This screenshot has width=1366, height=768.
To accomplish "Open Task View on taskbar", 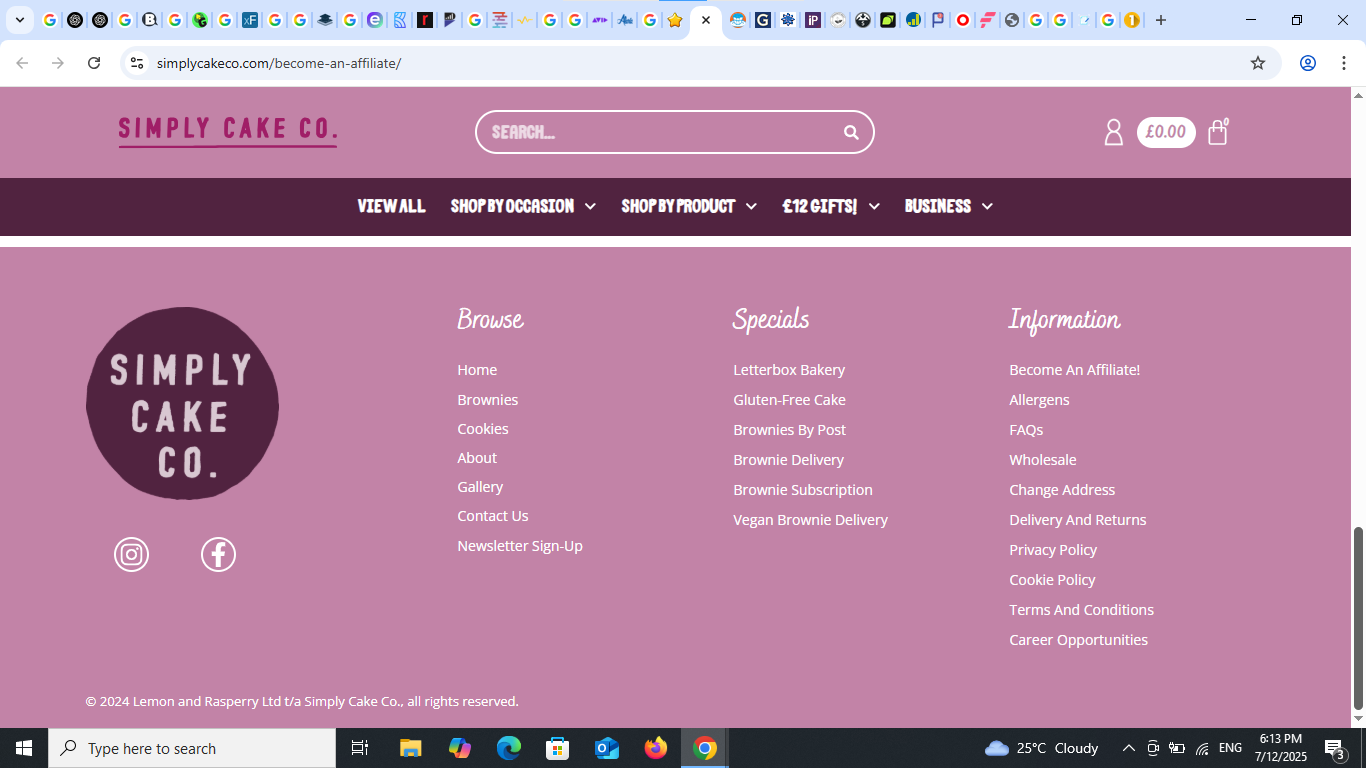I will point(360,748).
